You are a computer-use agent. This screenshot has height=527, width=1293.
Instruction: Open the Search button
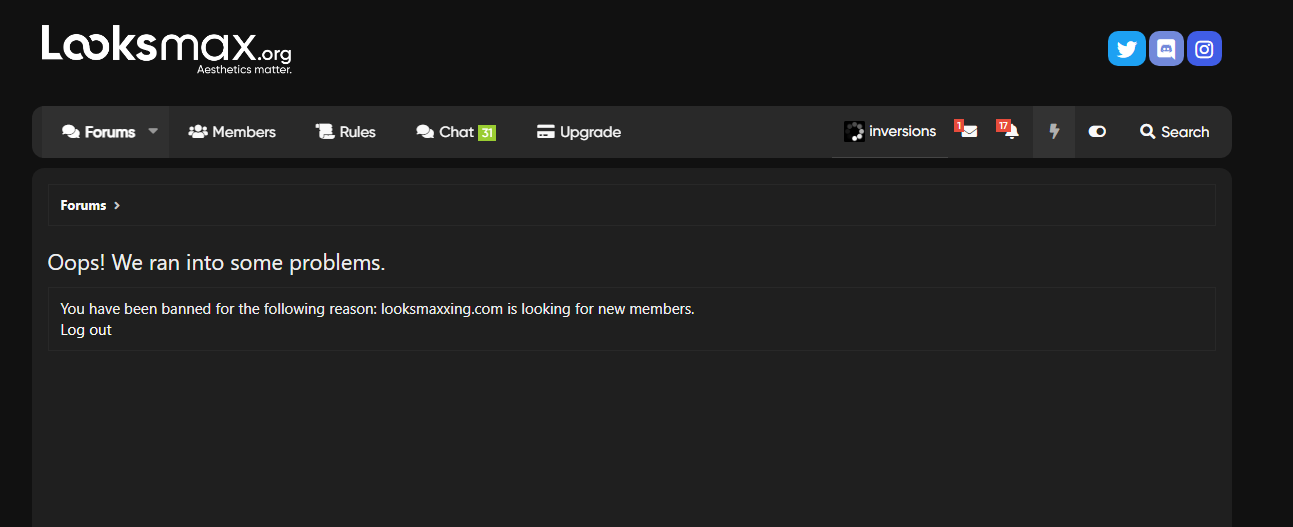[1174, 132]
